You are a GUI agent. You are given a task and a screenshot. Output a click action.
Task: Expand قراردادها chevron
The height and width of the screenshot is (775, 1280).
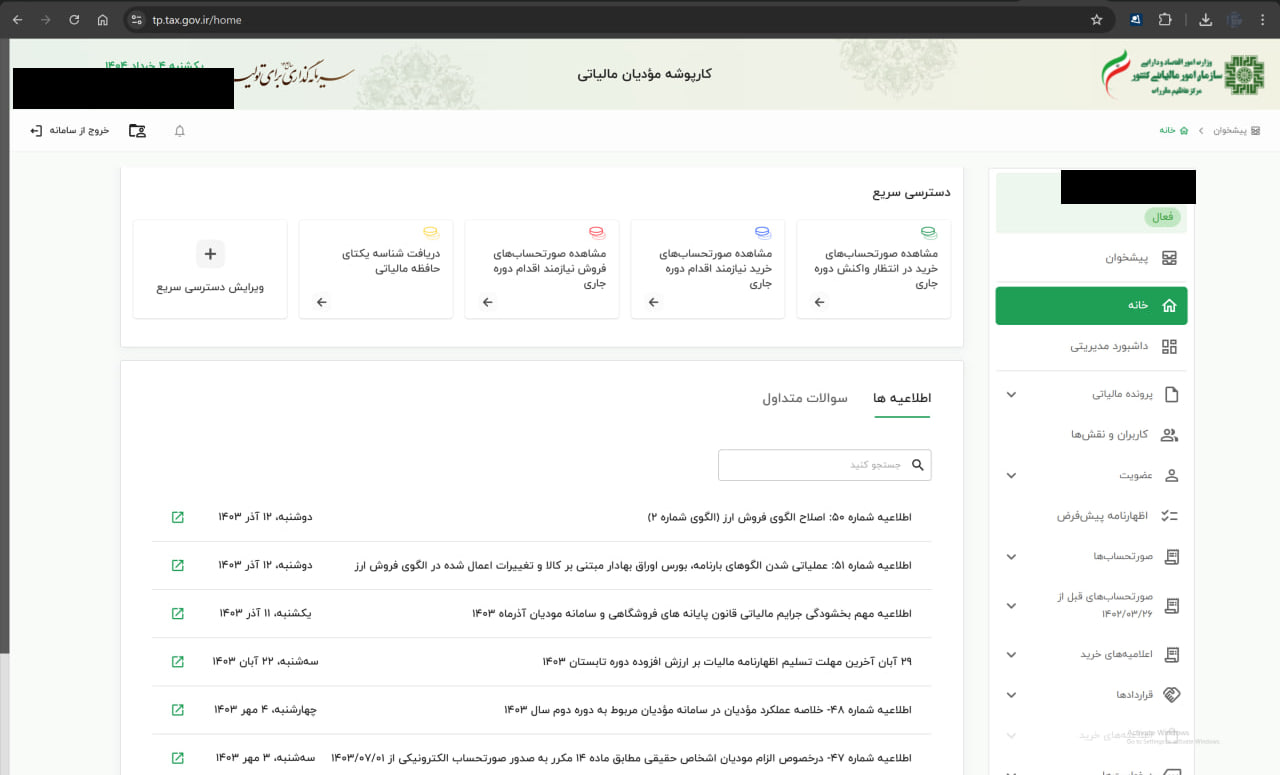[1011, 695]
